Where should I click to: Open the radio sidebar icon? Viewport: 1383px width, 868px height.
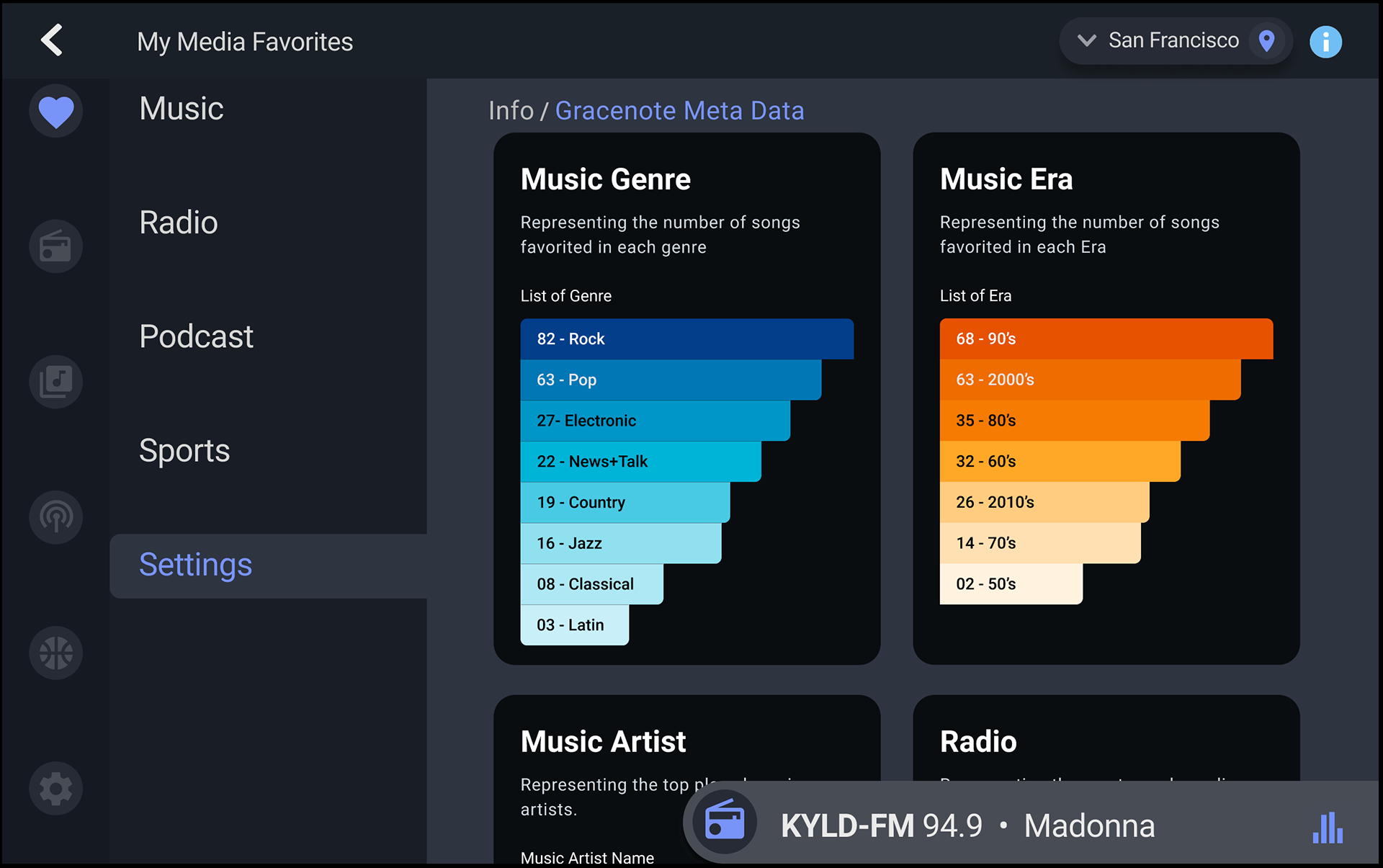point(56,246)
